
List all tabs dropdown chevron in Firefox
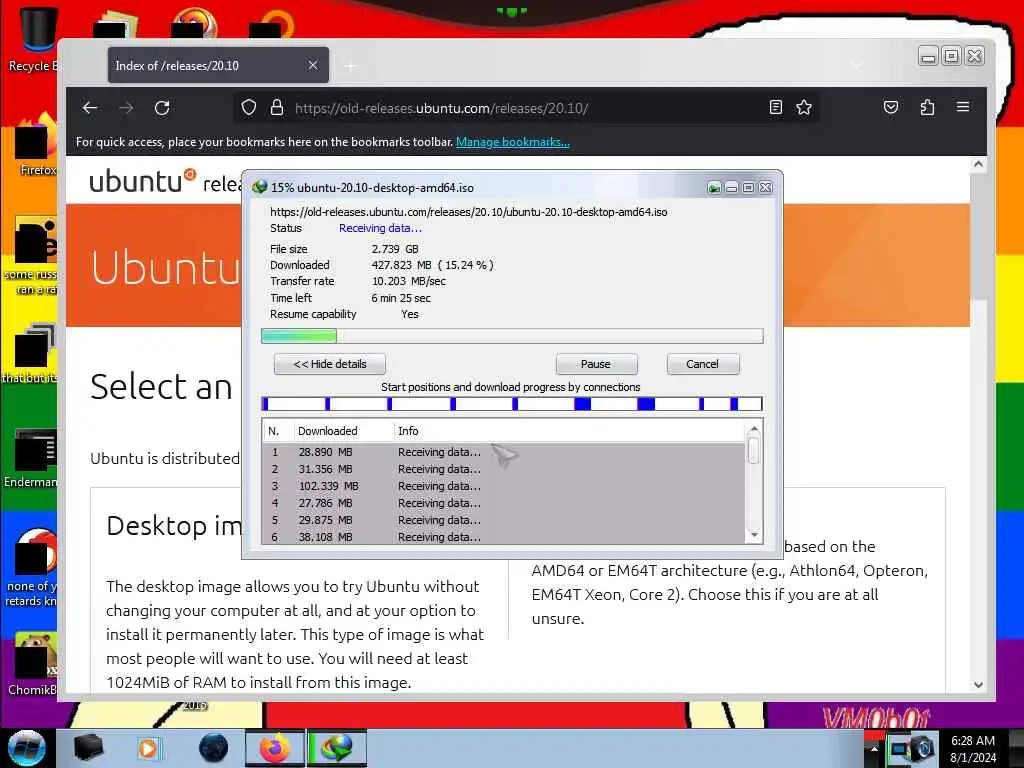856,65
